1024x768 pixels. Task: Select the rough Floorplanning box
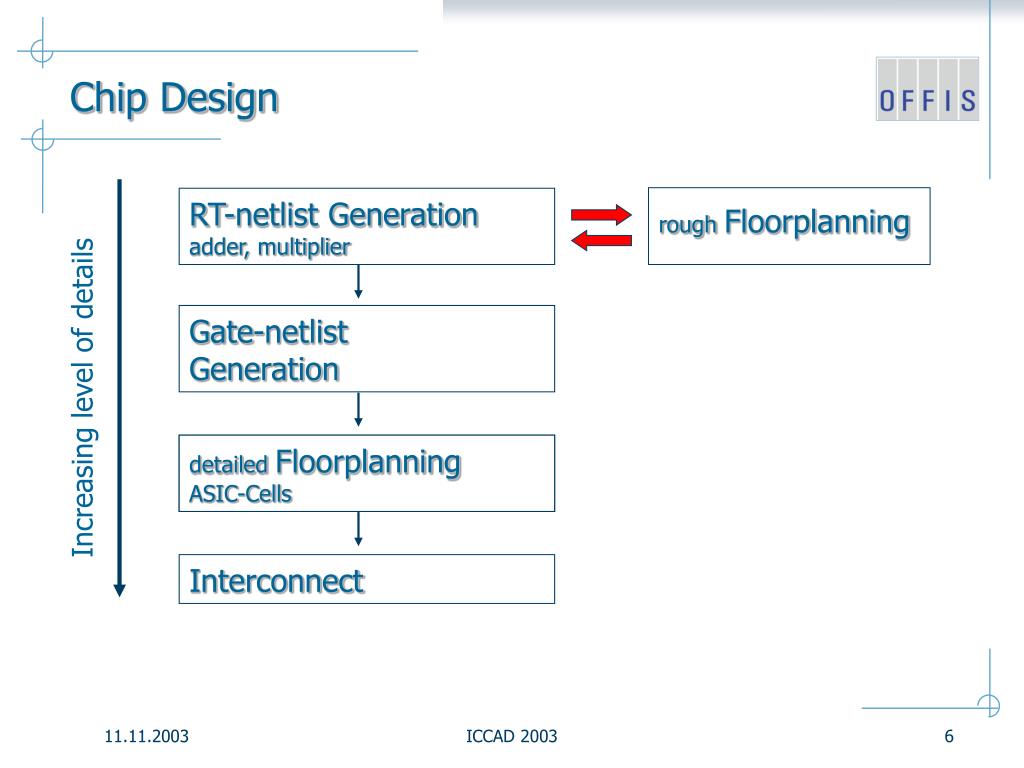(x=789, y=226)
